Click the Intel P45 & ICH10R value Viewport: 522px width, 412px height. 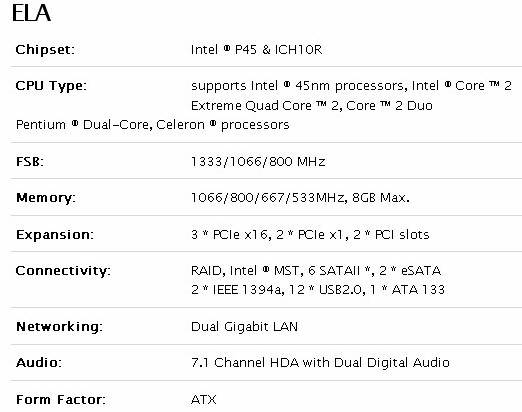tap(256, 50)
